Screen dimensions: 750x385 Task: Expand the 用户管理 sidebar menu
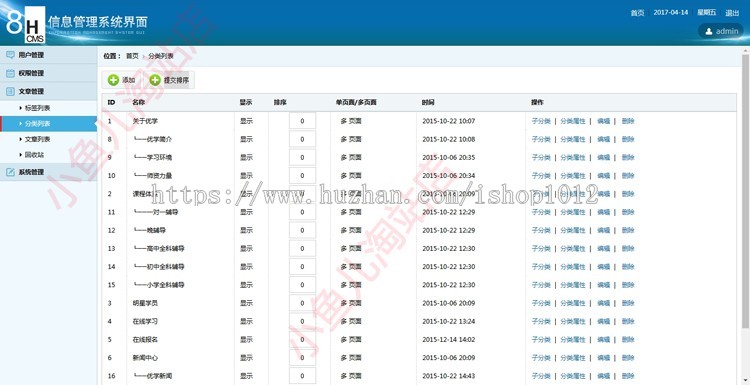[48, 55]
